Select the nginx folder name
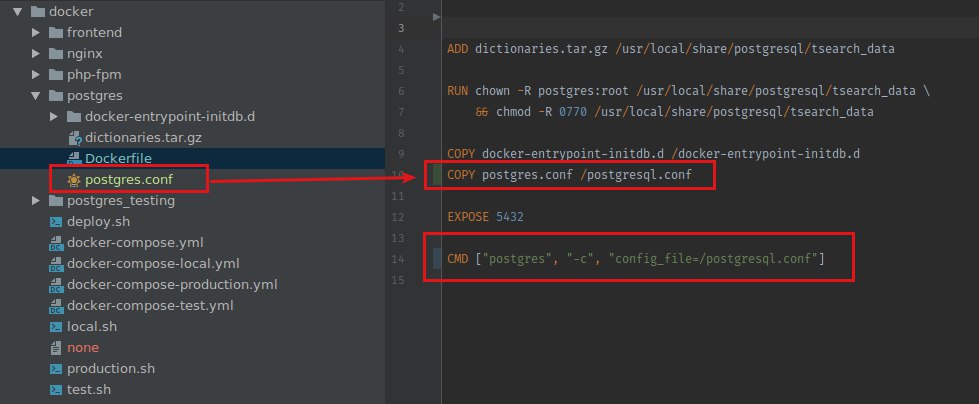979x404 pixels. click(x=85, y=54)
